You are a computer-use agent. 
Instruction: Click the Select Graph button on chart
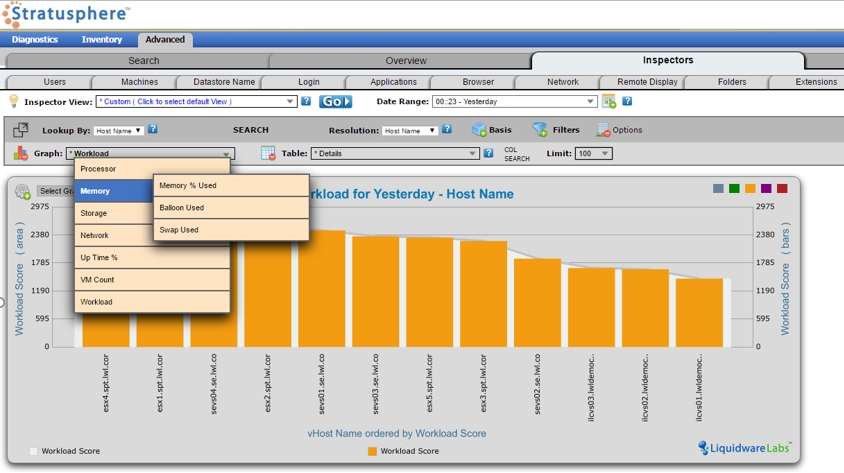click(x=56, y=191)
